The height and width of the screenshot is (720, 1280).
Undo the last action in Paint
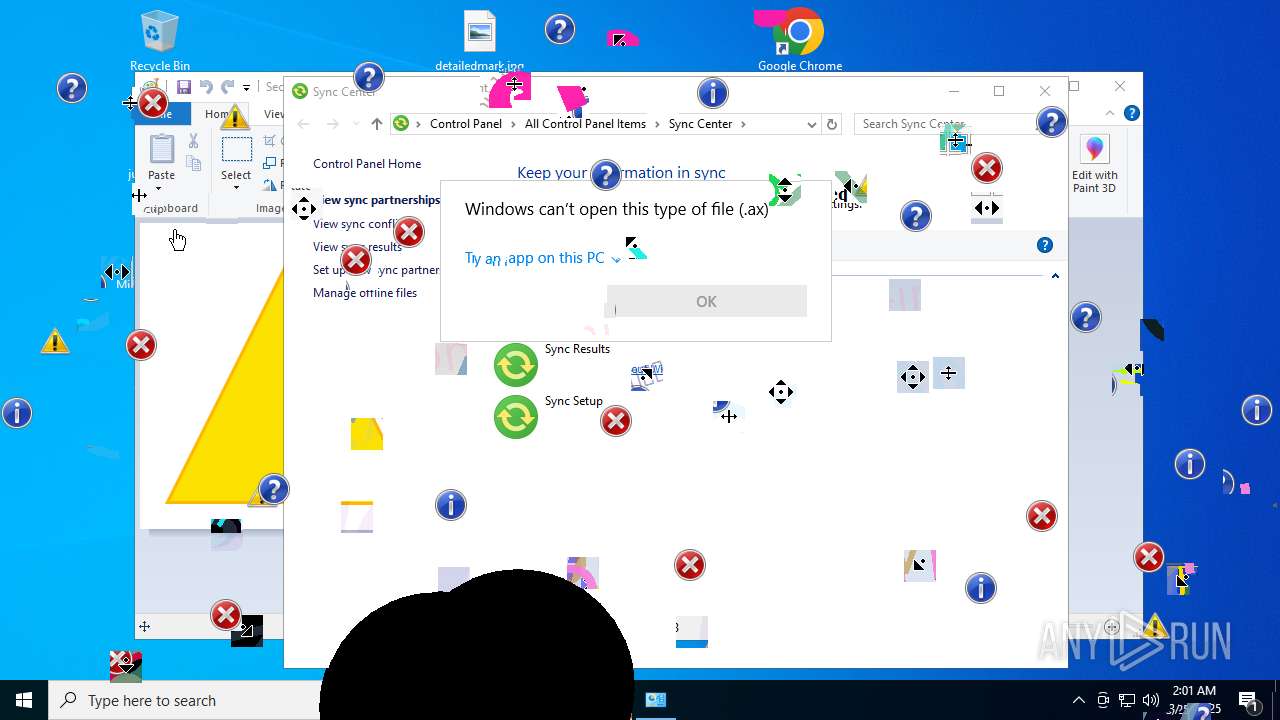206,87
